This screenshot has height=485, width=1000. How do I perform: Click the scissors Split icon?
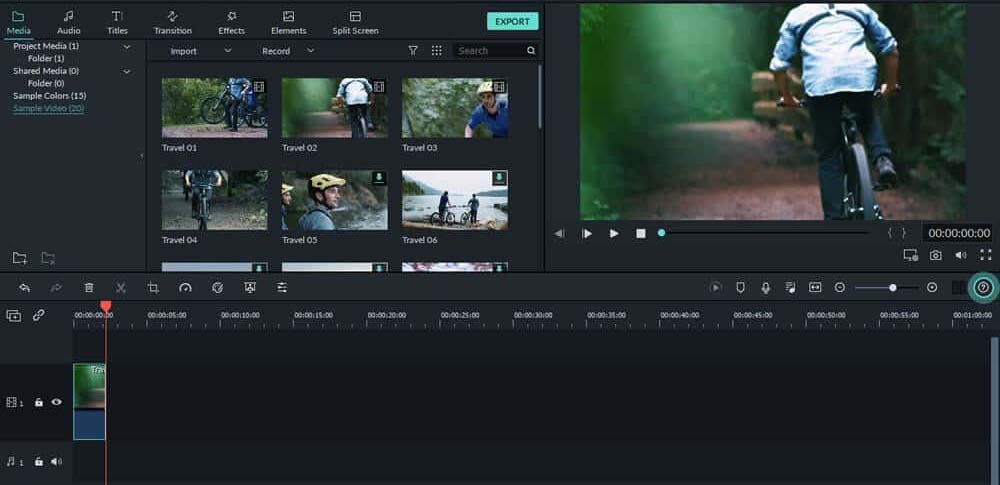121,288
